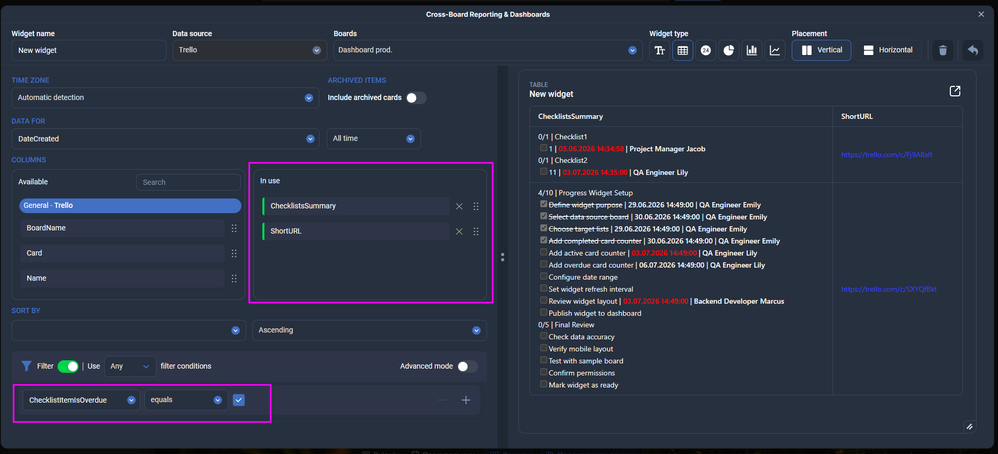Select the text widget type icon
The width and height of the screenshot is (998, 454).
(x=659, y=50)
